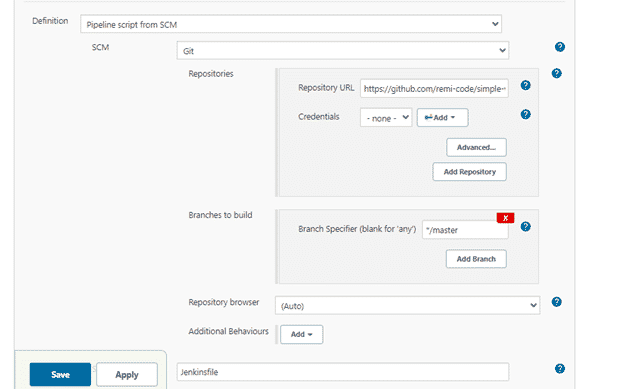Click Add Repository button
The image size is (624, 389).
point(470,172)
